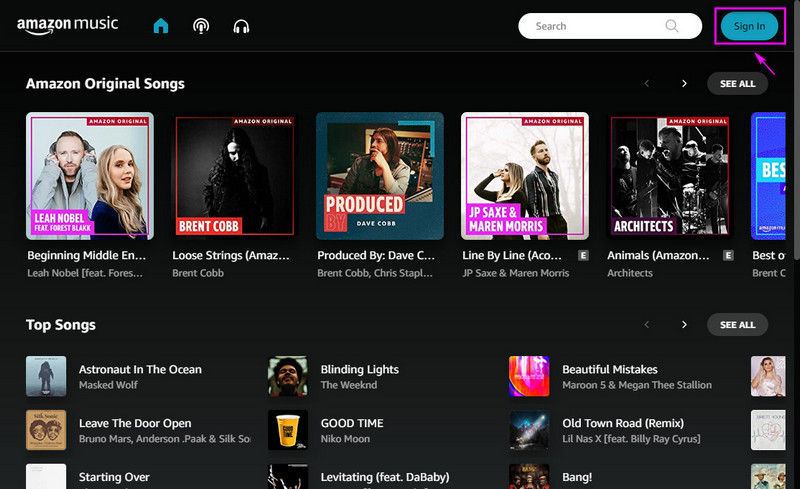Open artist Maroon 5 & Megan Thee Stallion
The width and height of the screenshot is (800, 489).
tap(637, 385)
